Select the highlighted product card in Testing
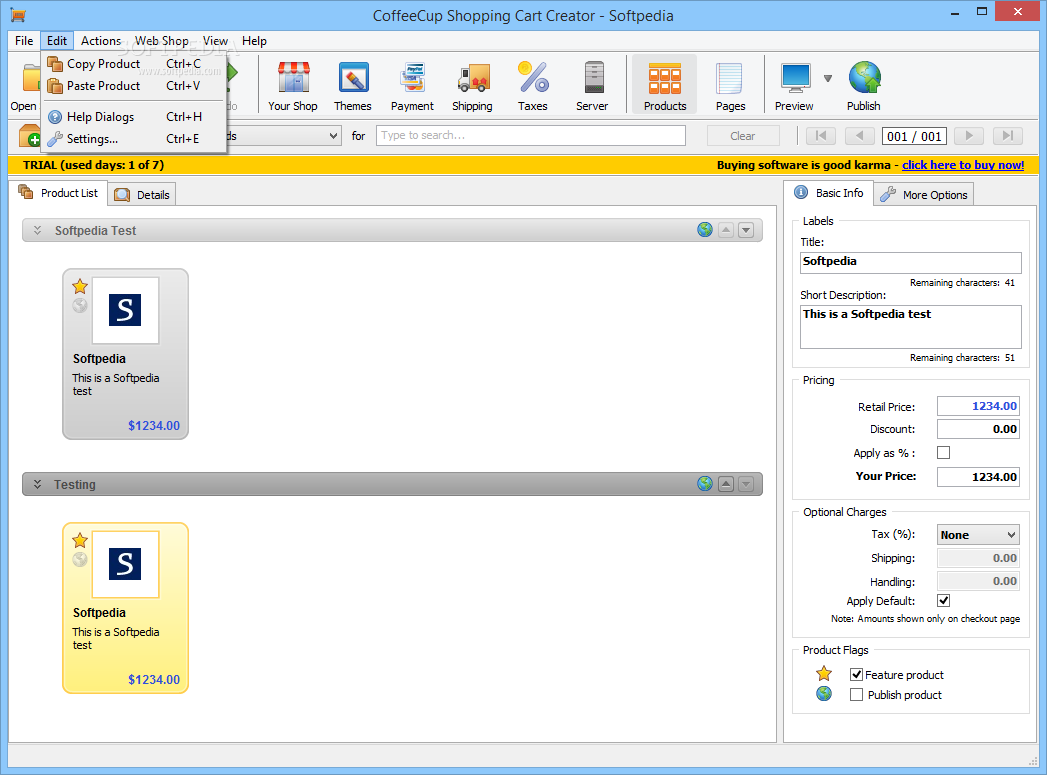 (126, 608)
